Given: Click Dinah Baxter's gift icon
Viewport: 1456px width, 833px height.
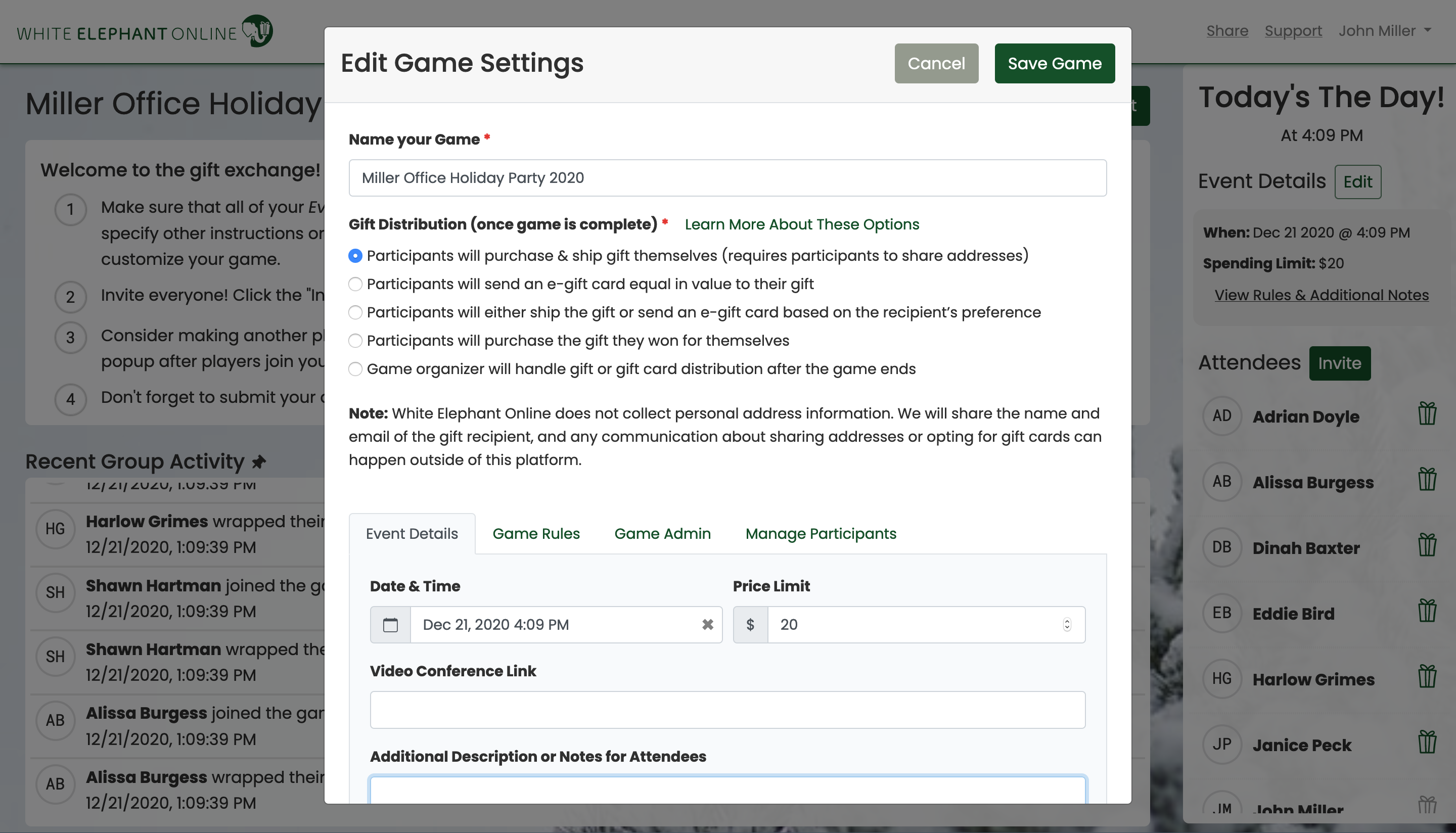Looking at the screenshot, I should (x=1427, y=545).
